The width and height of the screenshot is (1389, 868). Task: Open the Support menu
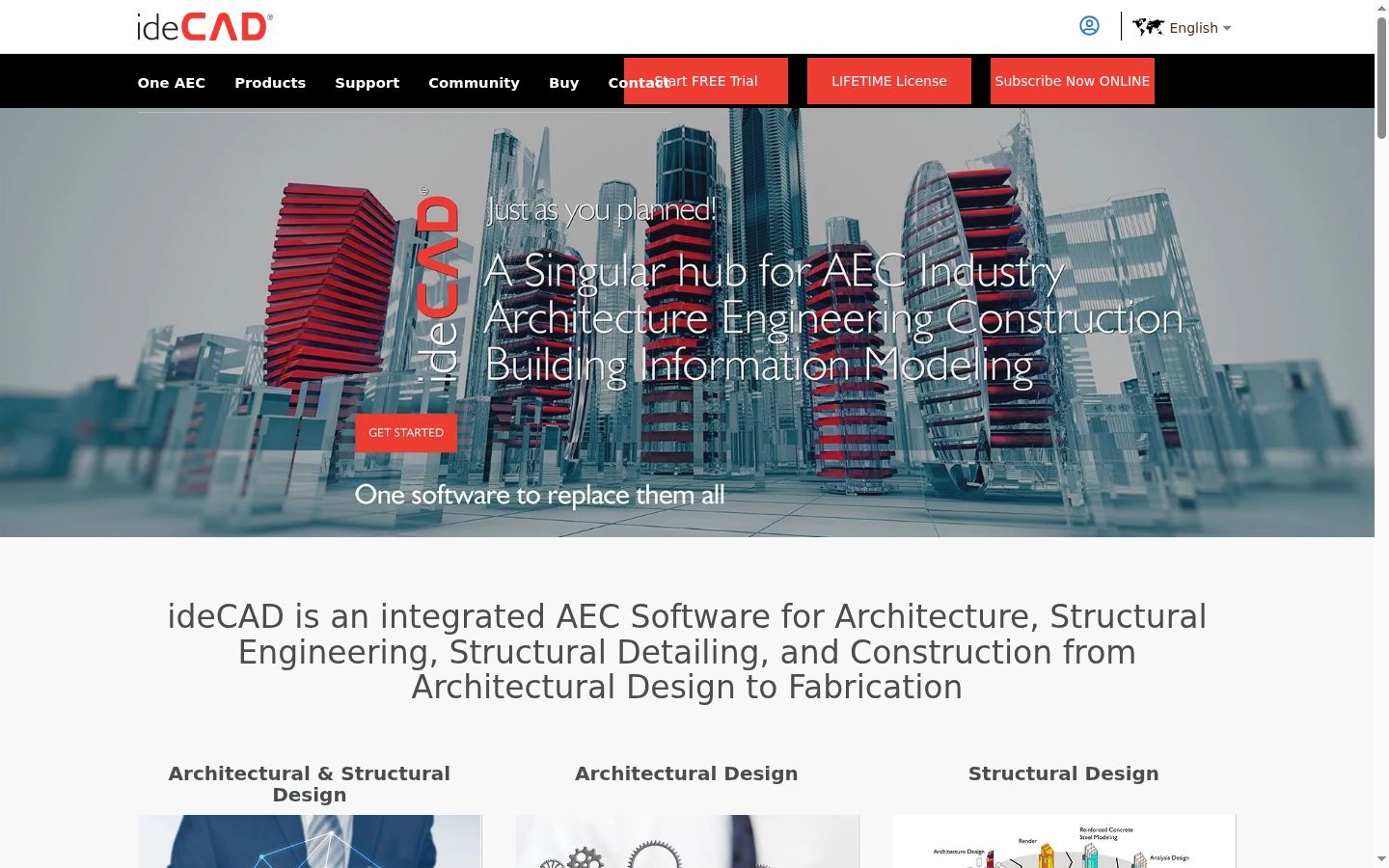368,83
